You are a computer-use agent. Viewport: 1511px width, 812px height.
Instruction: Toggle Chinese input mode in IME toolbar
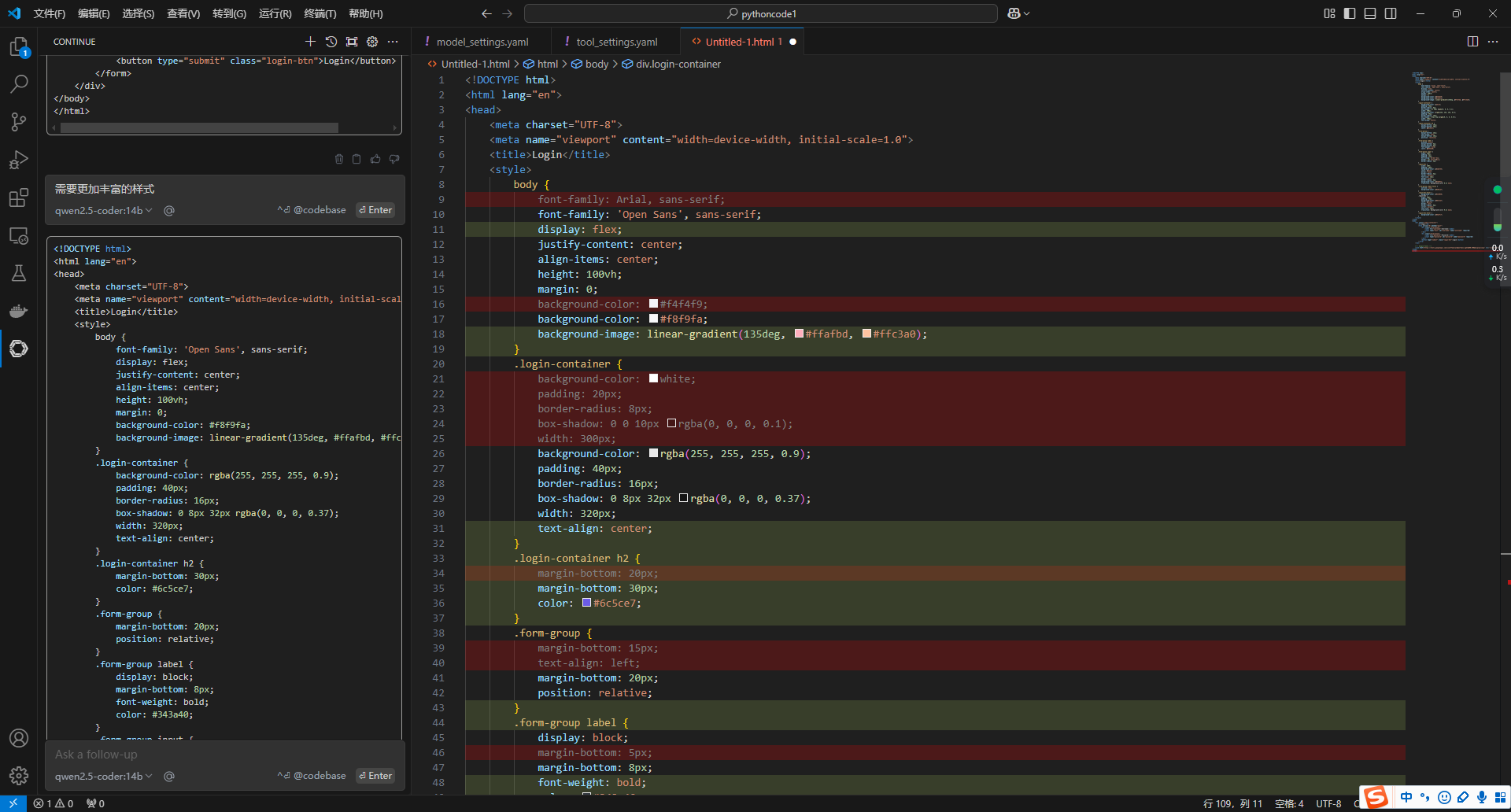tap(1406, 797)
